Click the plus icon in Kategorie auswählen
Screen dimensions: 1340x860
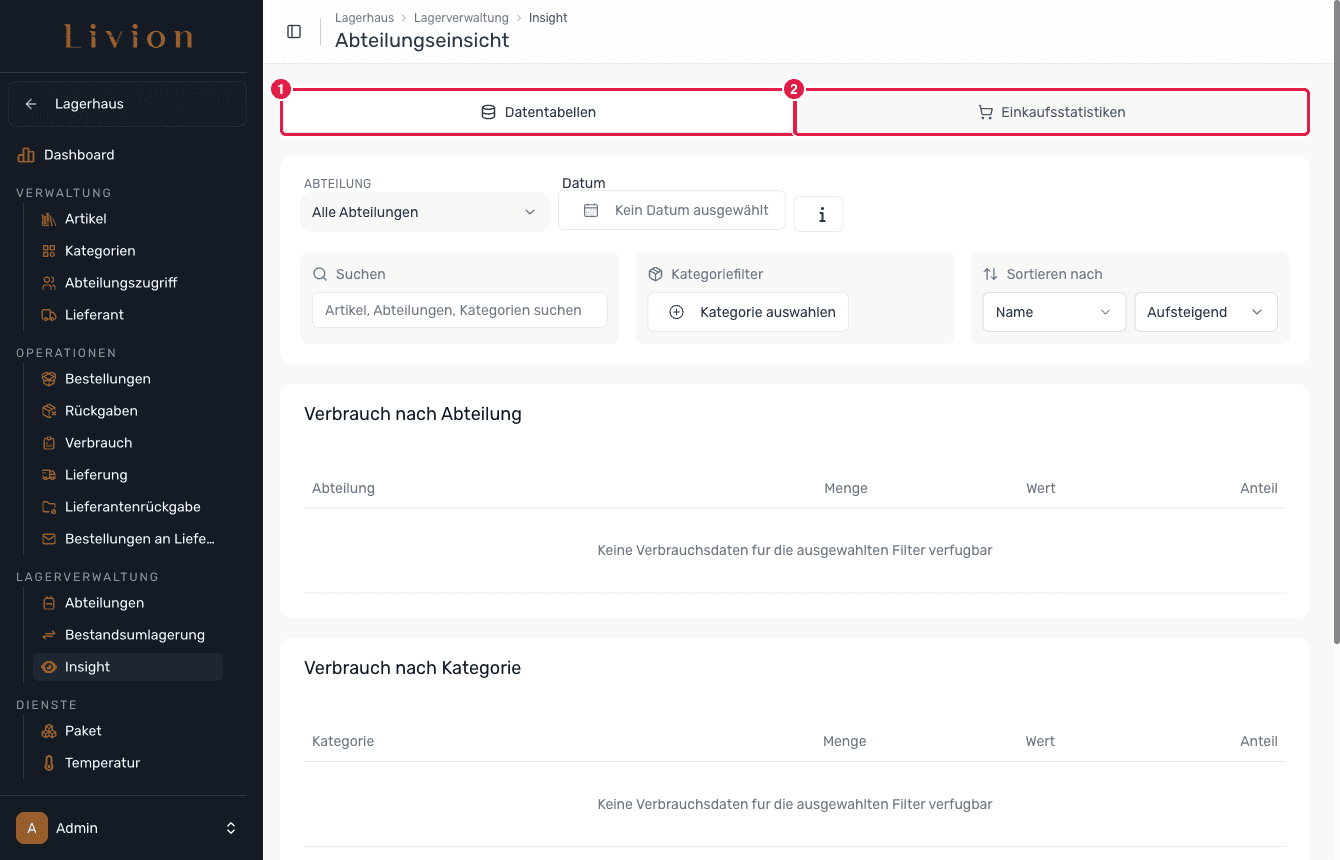pos(676,312)
